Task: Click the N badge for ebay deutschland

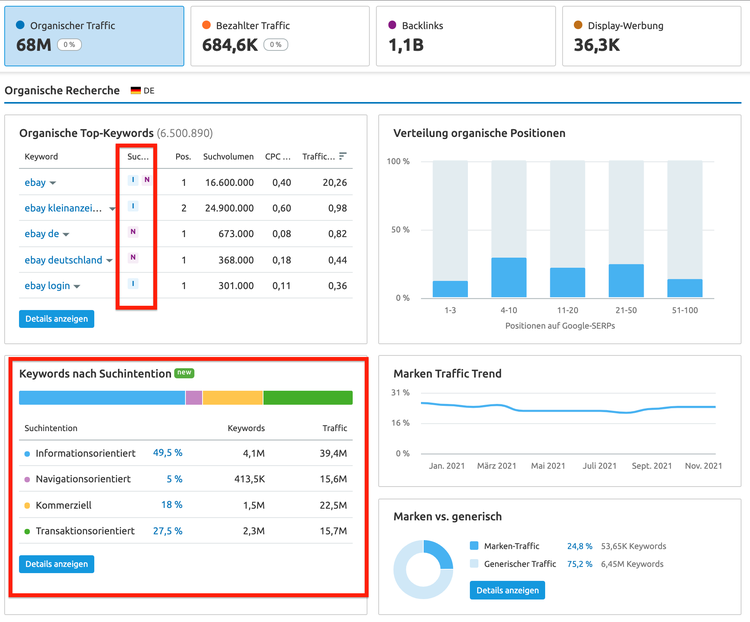Action: click(x=133, y=257)
